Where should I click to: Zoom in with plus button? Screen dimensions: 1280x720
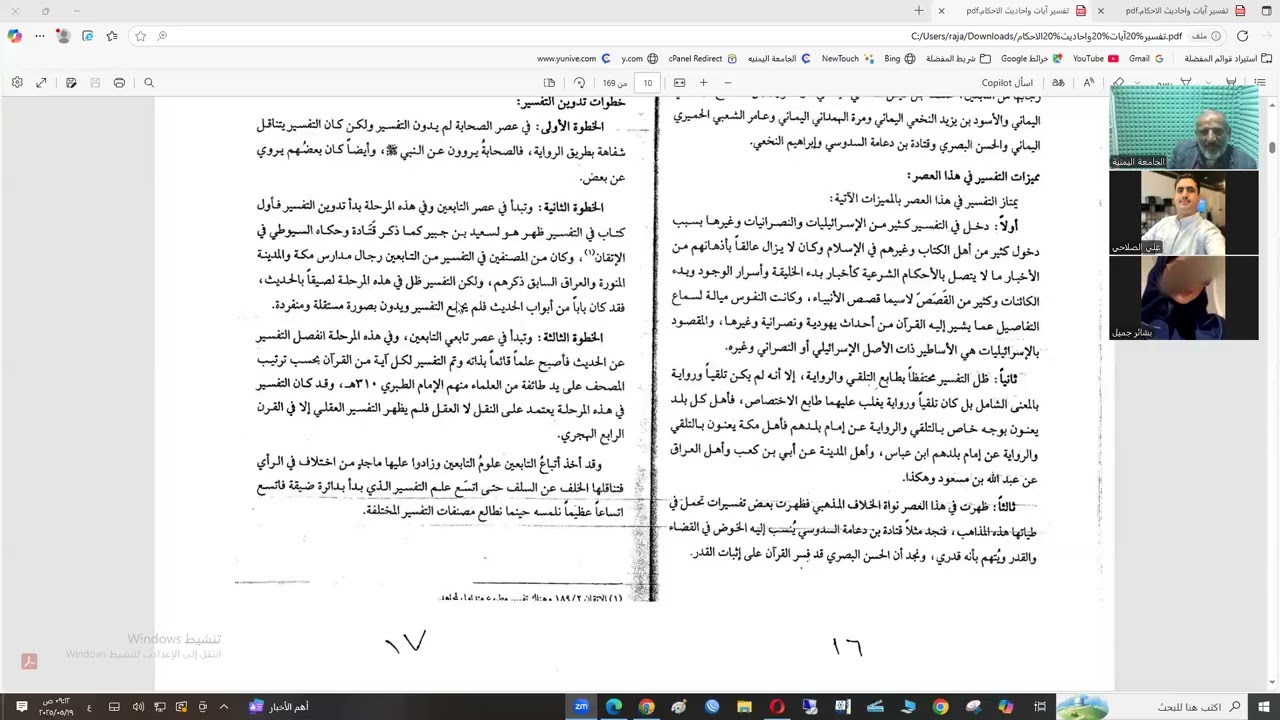[x=703, y=83]
